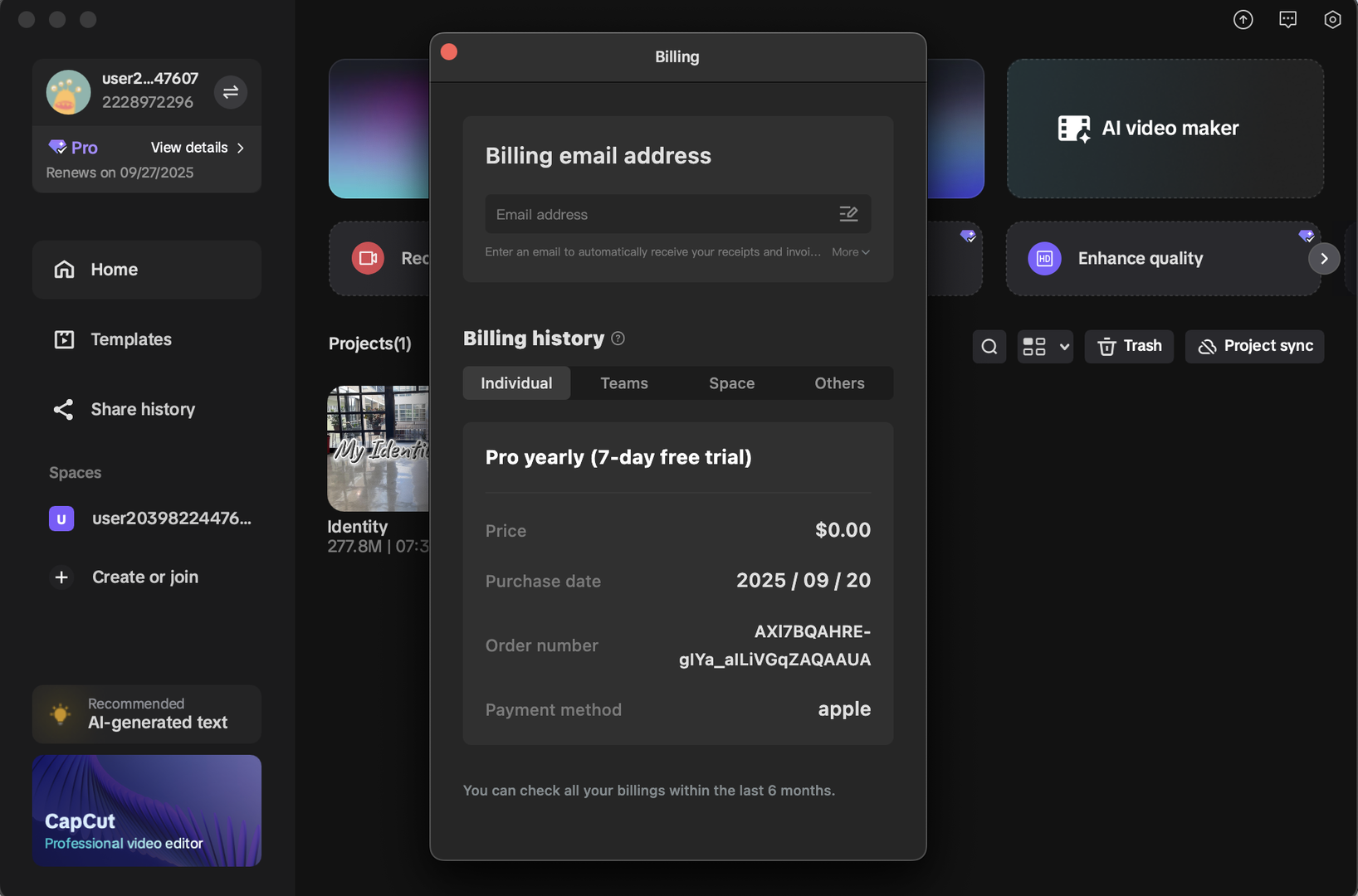Click the red Record camera icon
Viewport: 1358px width, 896px height.
point(368,259)
